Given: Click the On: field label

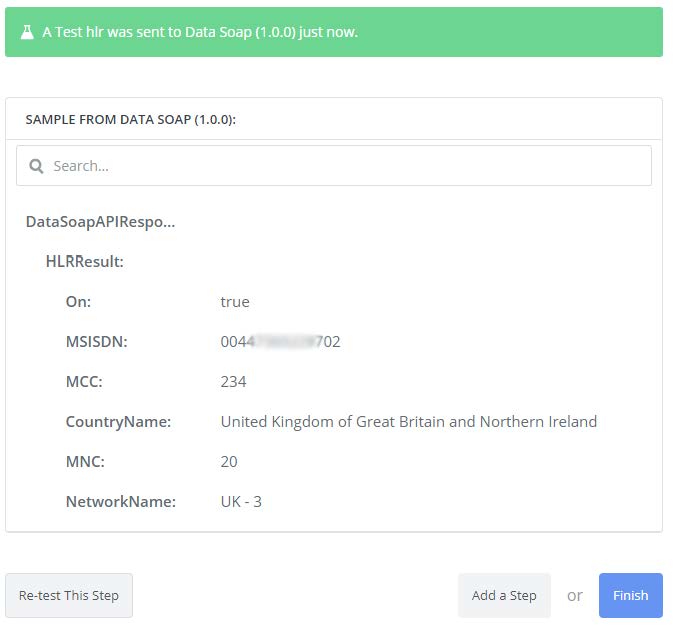Looking at the screenshot, I should tap(78, 302).
